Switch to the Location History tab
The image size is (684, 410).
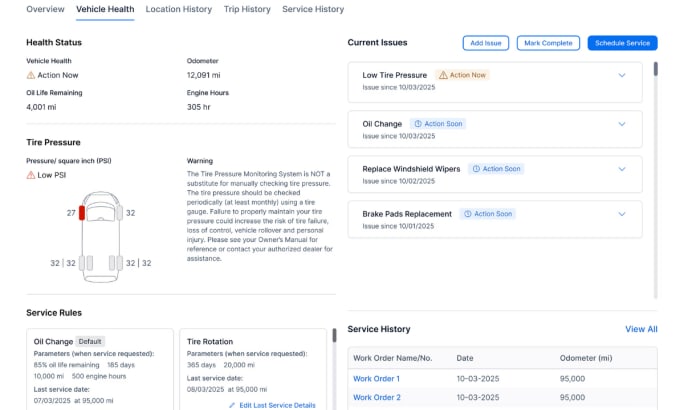178,9
